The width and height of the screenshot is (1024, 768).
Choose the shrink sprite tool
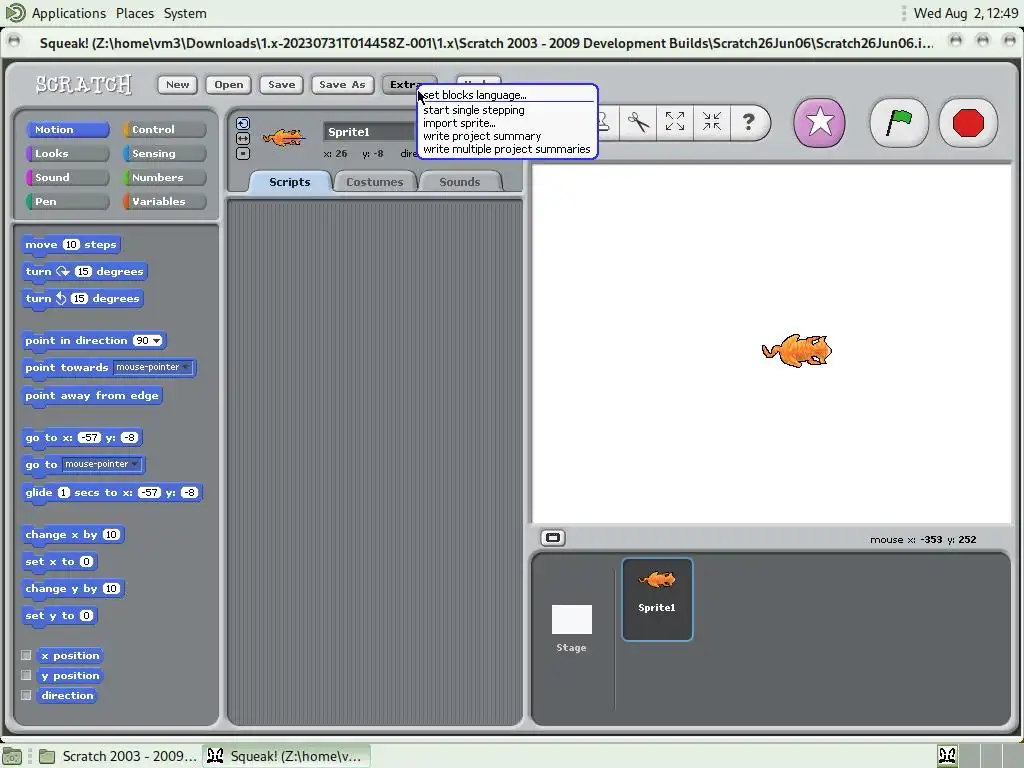[711, 122]
